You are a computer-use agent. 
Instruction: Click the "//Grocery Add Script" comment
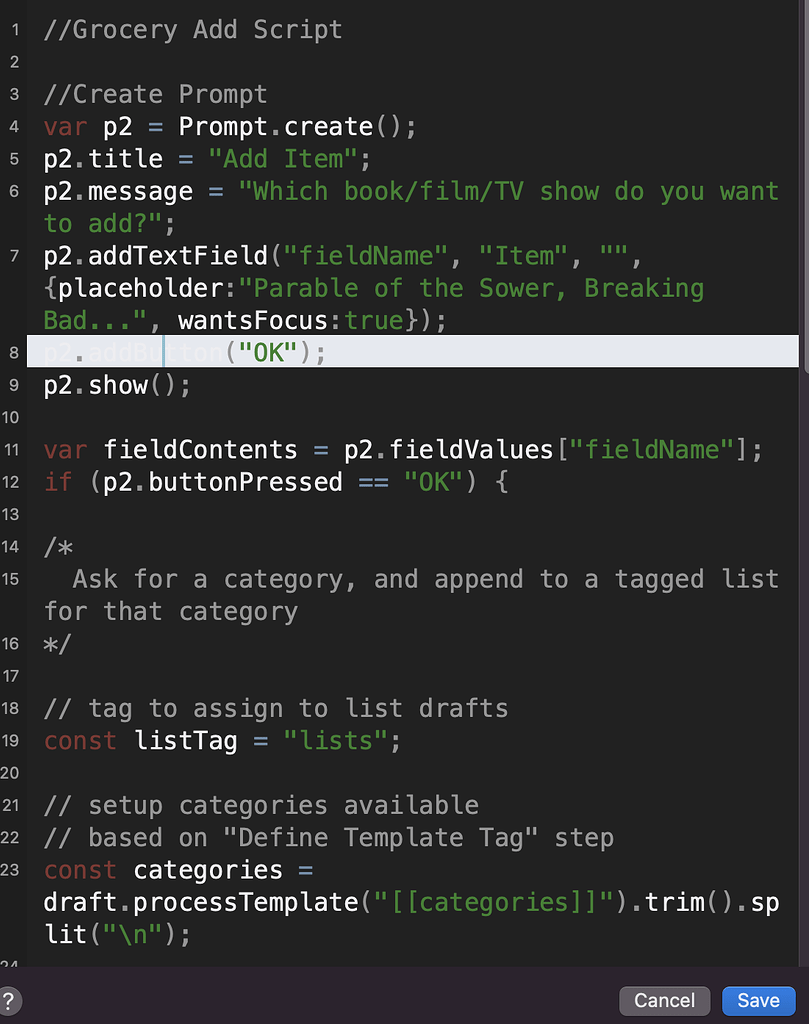(x=190, y=29)
